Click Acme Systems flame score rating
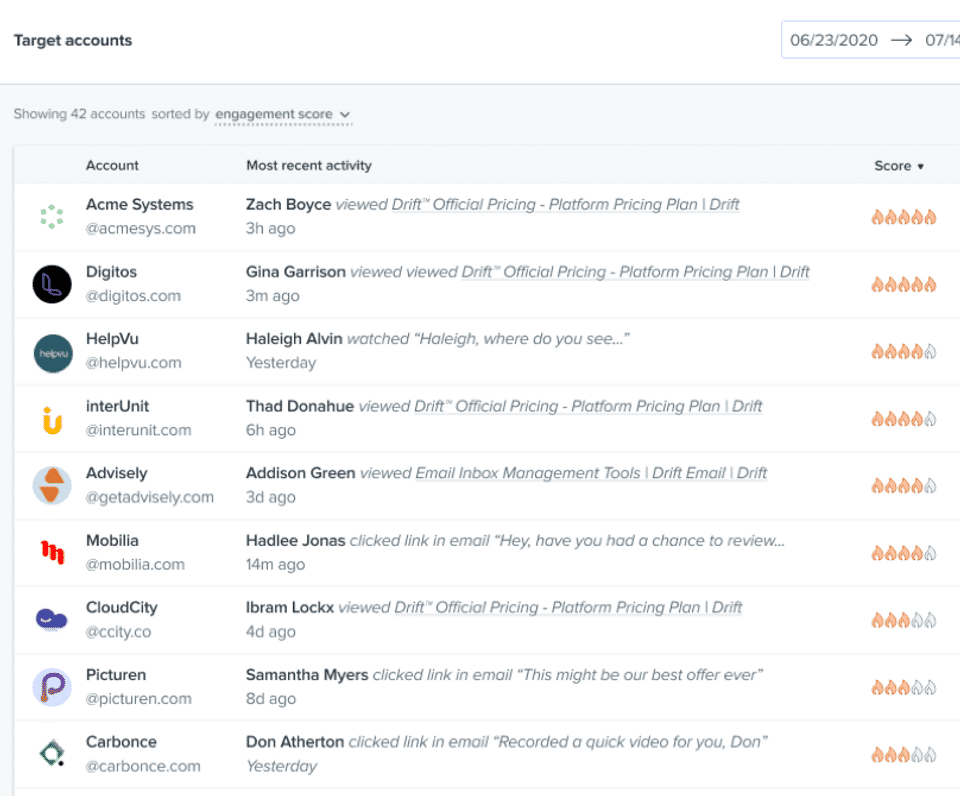The image size is (960, 796). (x=904, y=217)
